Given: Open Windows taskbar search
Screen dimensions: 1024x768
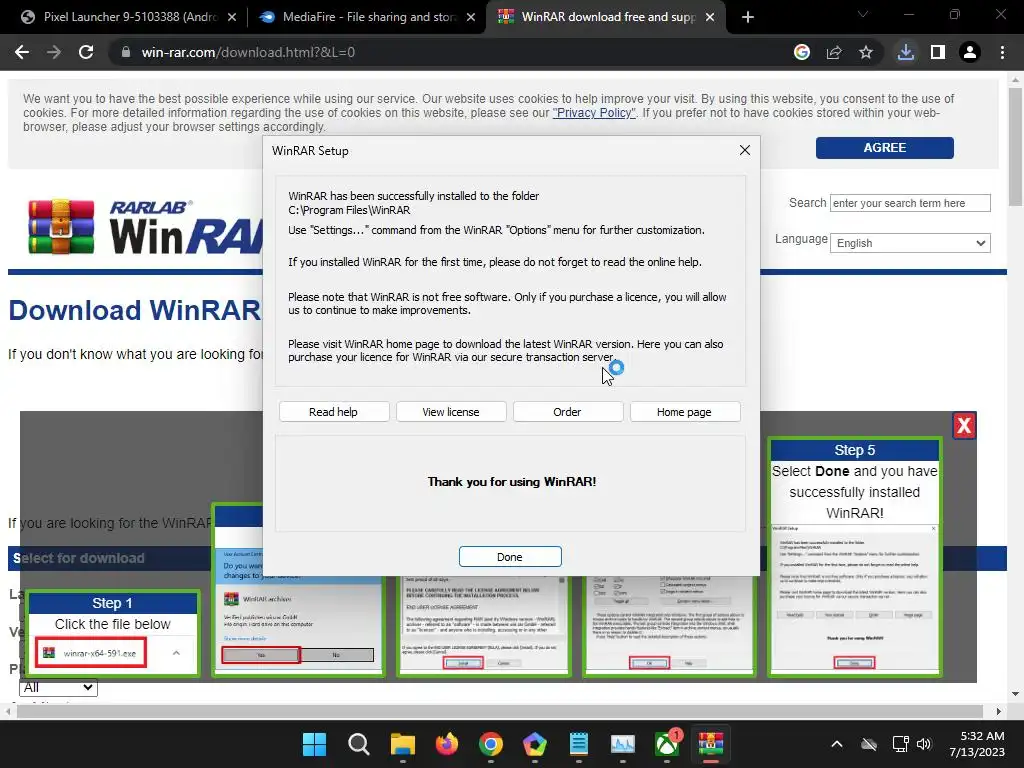Looking at the screenshot, I should point(359,744).
